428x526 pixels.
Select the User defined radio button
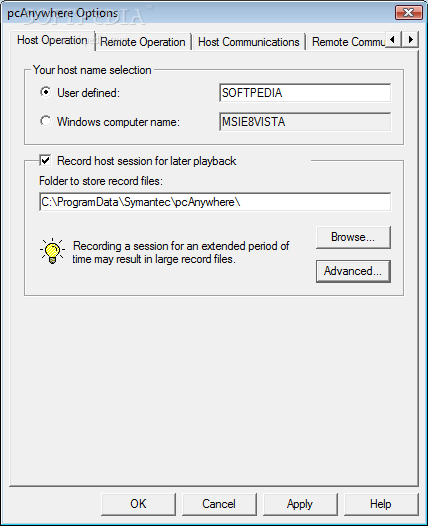[46, 92]
